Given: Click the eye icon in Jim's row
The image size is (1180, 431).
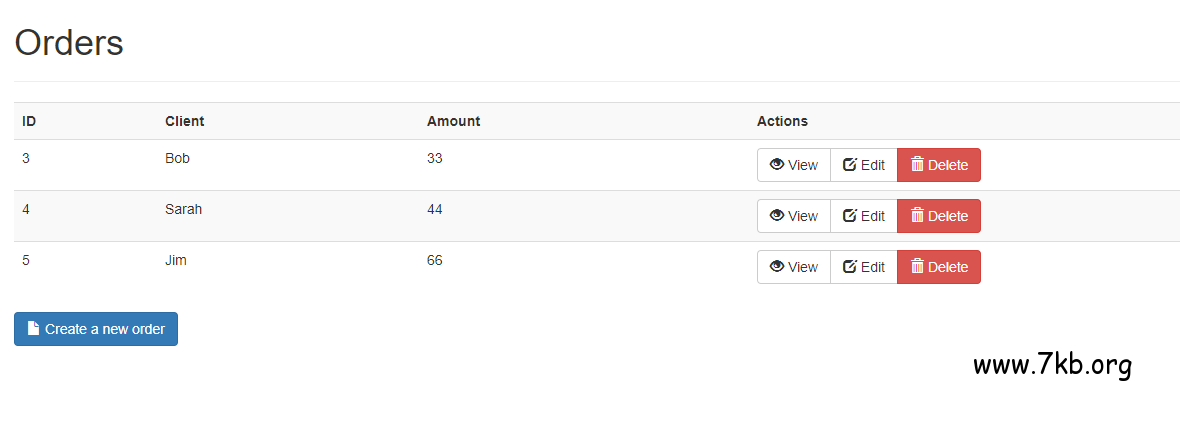Looking at the screenshot, I should (x=777, y=267).
